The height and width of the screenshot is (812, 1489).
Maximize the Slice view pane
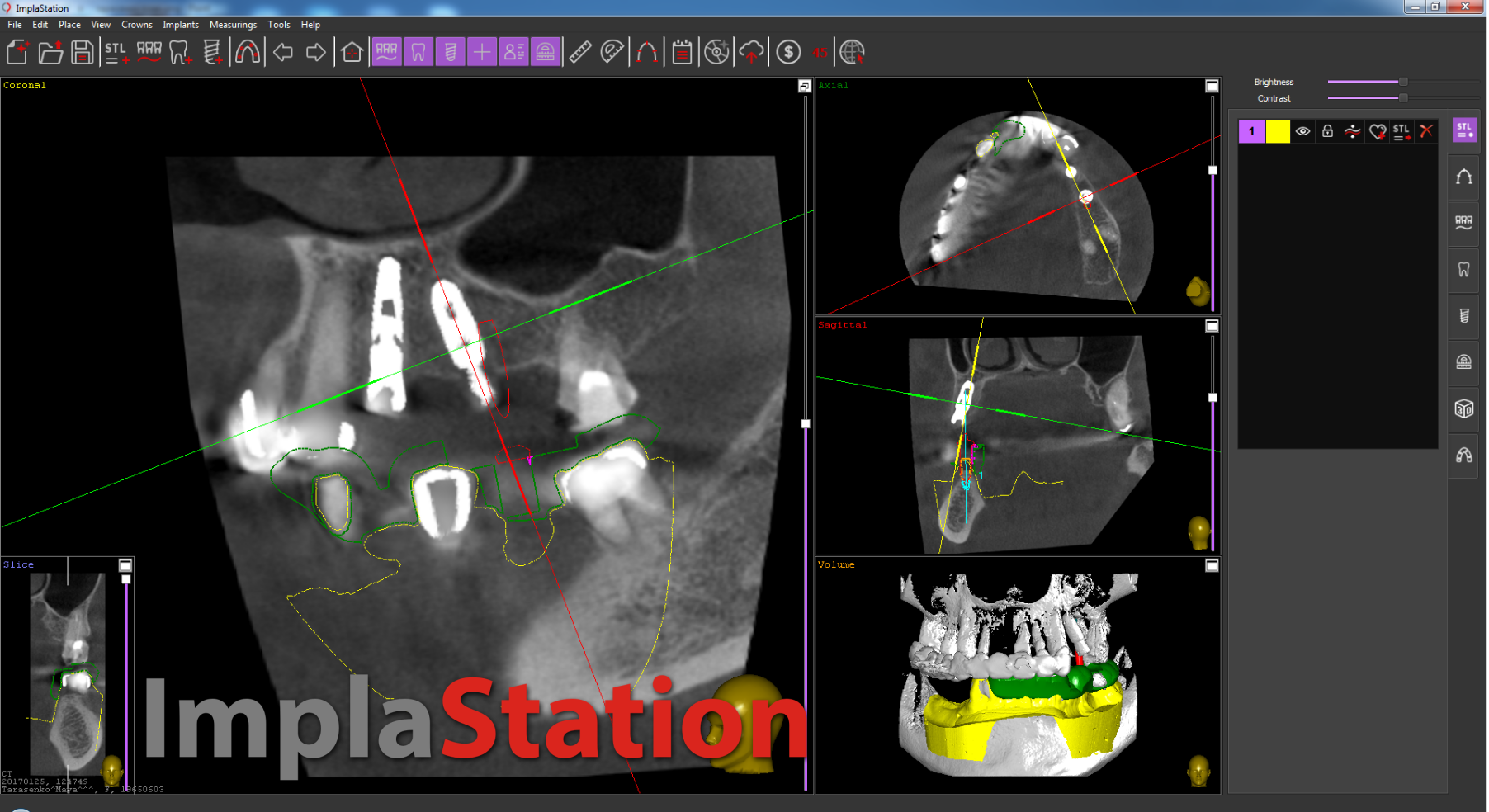125,565
